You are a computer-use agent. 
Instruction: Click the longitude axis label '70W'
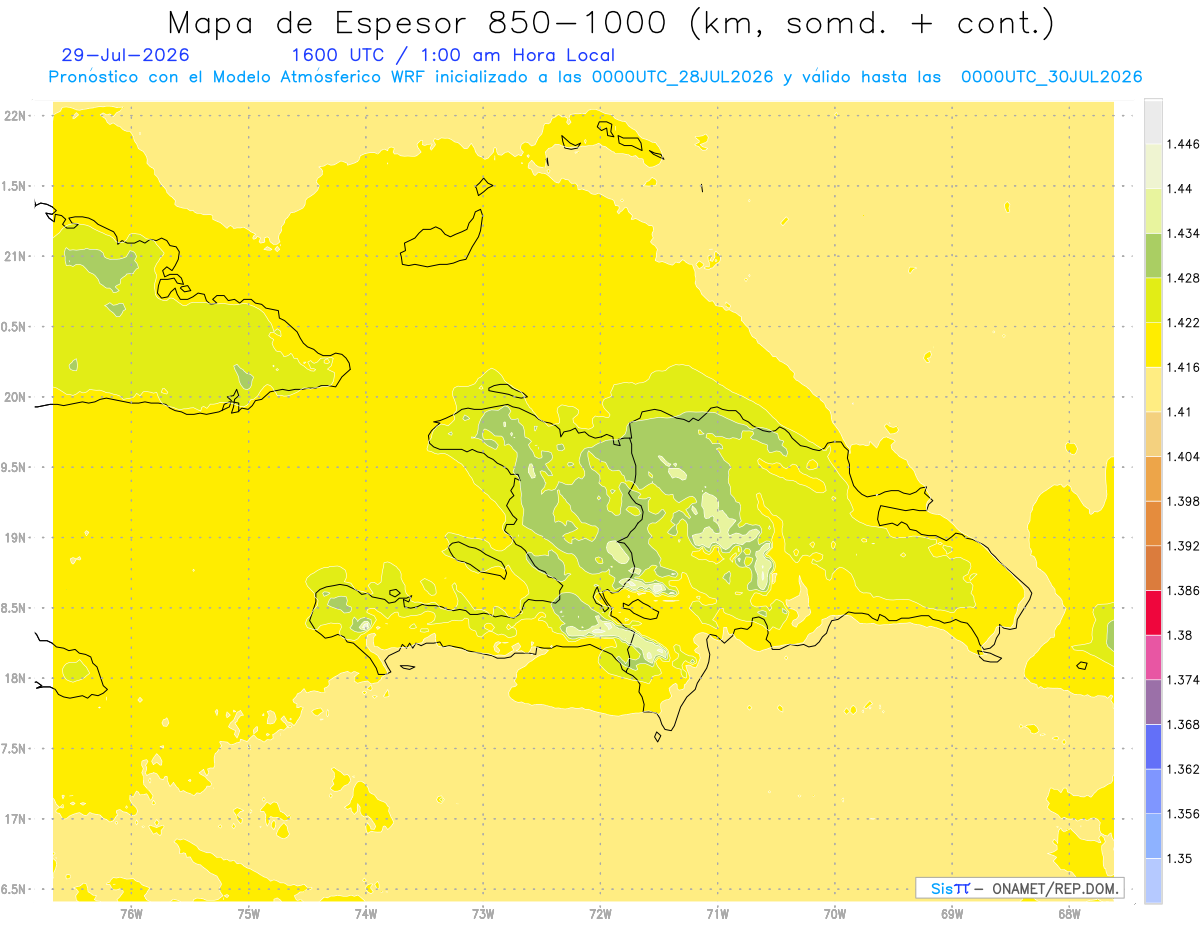pyautogui.click(x=835, y=914)
